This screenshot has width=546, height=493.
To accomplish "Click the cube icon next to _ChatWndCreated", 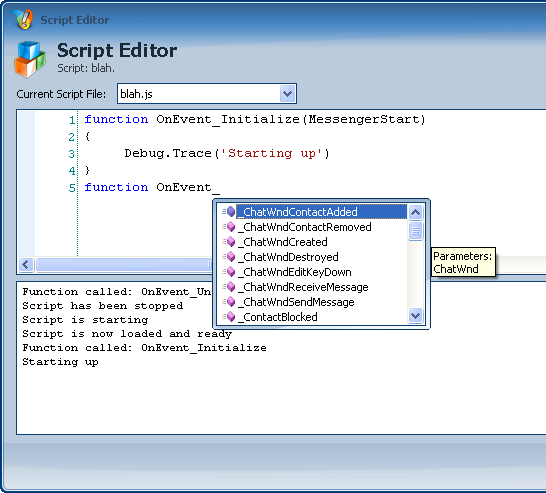I will (x=229, y=242).
